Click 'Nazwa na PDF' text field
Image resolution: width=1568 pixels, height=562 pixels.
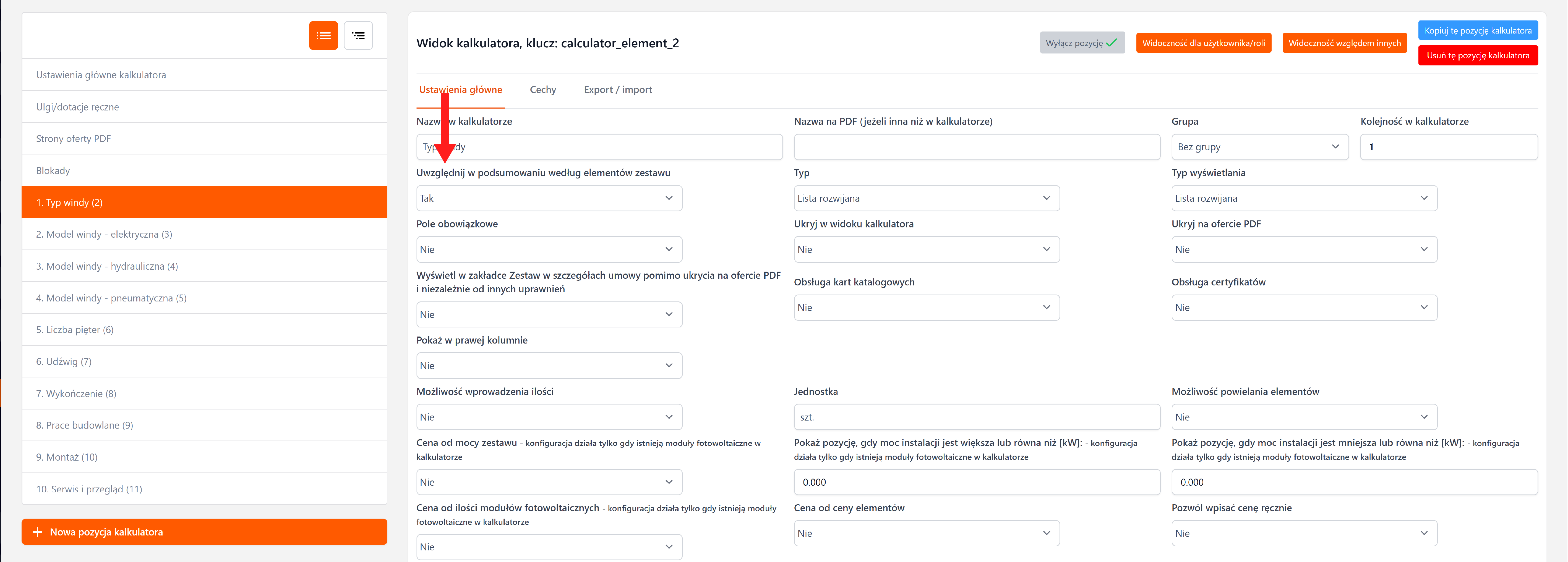(976, 147)
